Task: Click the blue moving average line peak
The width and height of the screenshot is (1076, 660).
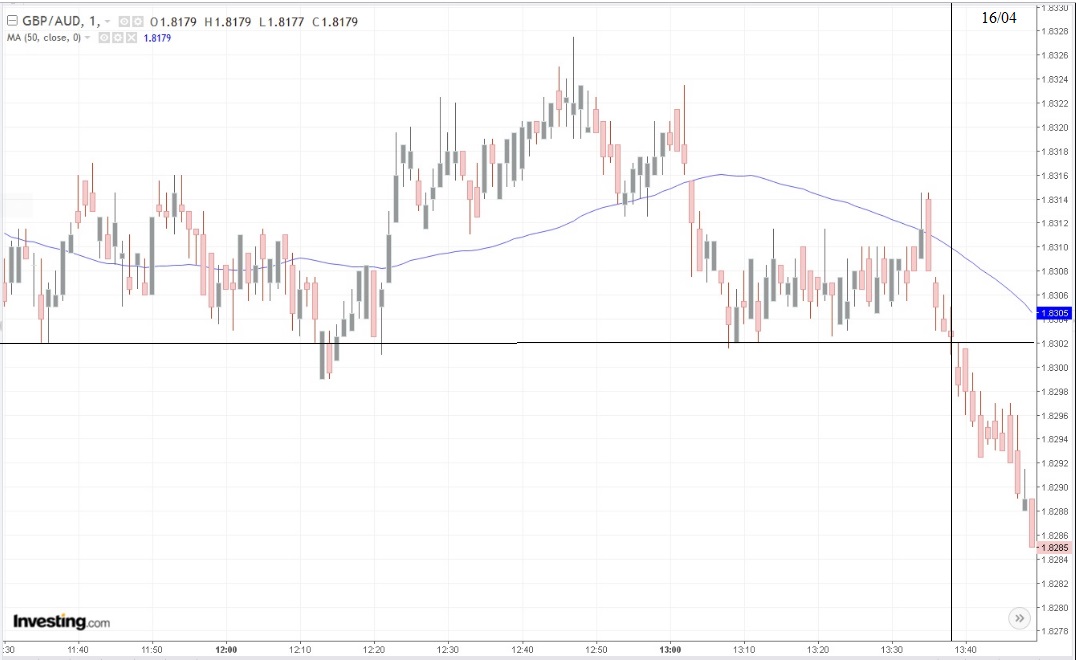Action: (x=723, y=174)
